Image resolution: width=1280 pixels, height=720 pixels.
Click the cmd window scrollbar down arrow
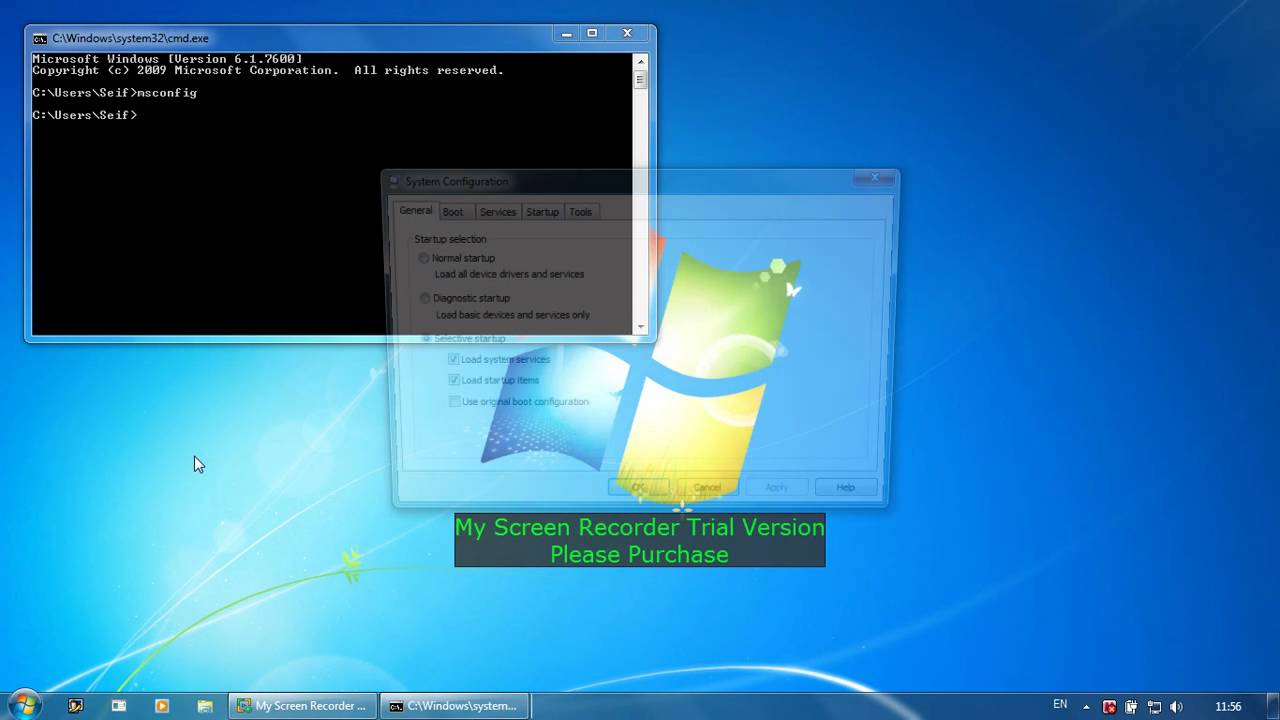tap(640, 327)
